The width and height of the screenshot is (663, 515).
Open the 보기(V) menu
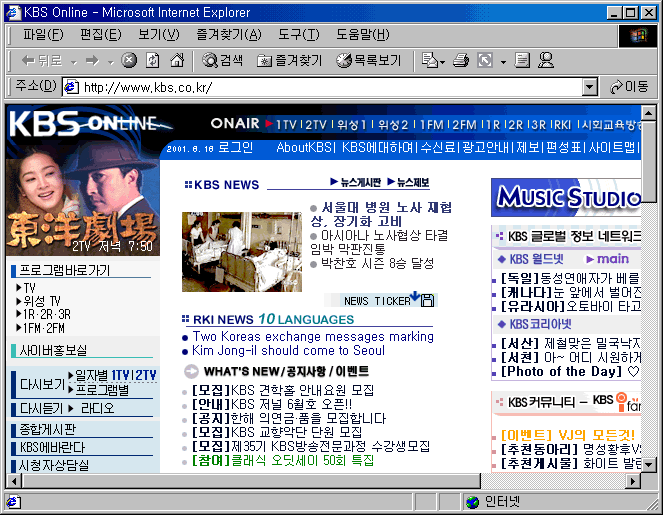[159, 35]
